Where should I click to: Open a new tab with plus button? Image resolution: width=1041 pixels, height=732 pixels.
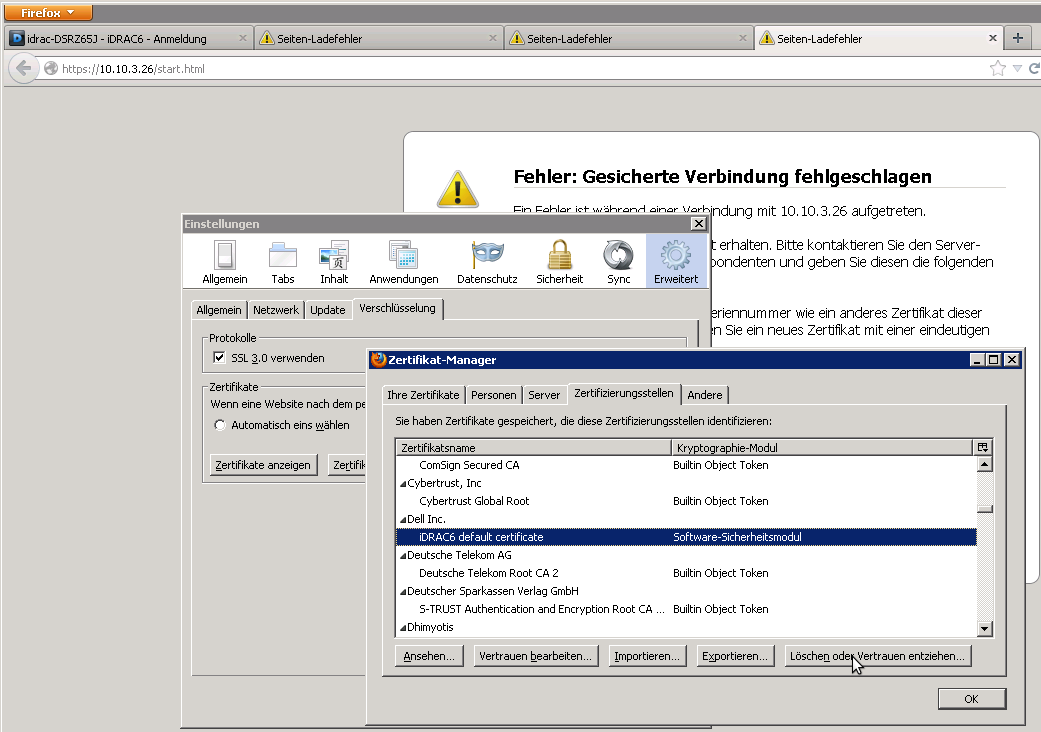point(1018,38)
